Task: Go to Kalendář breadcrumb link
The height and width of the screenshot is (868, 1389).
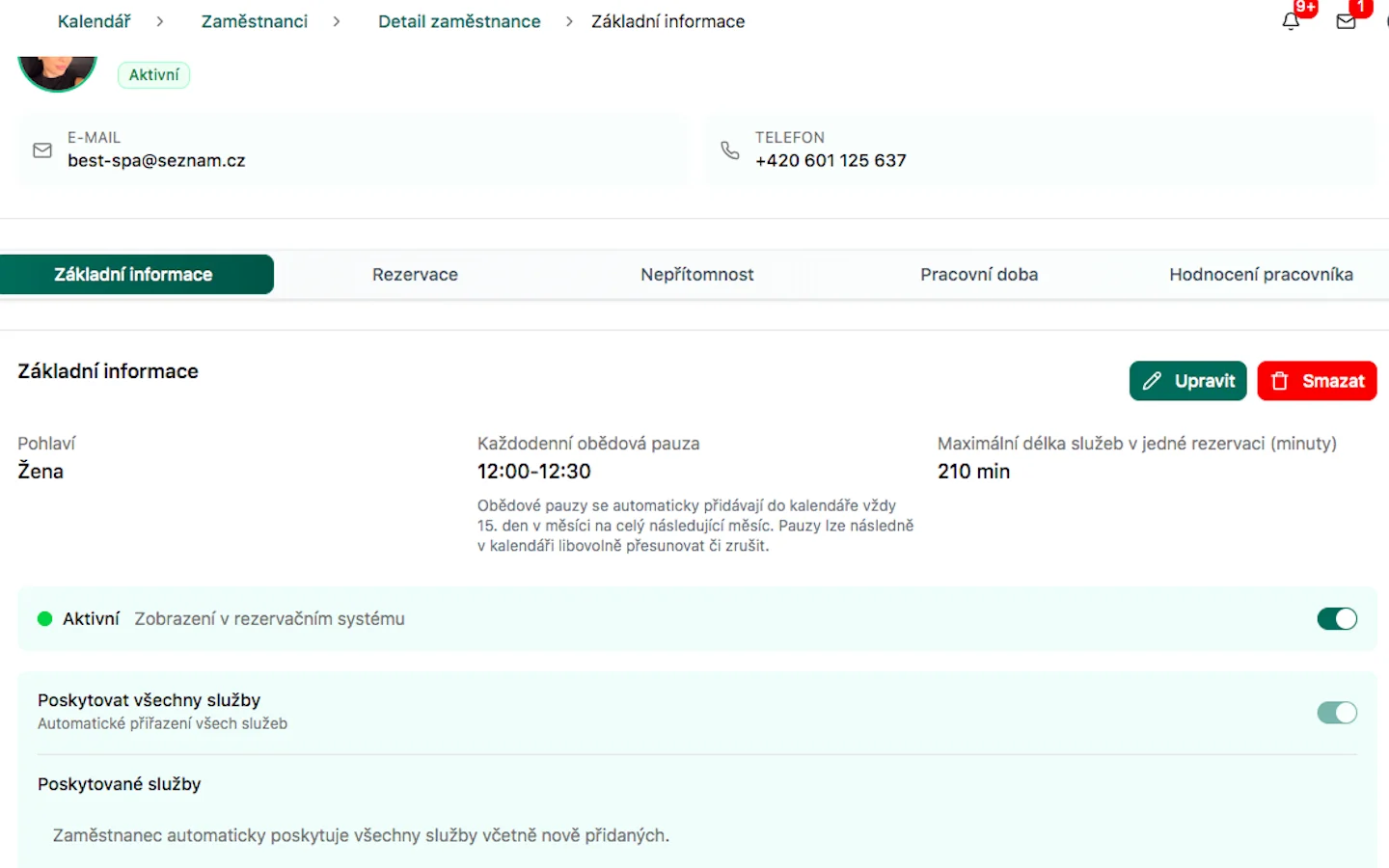Action: tap(94, 21)
